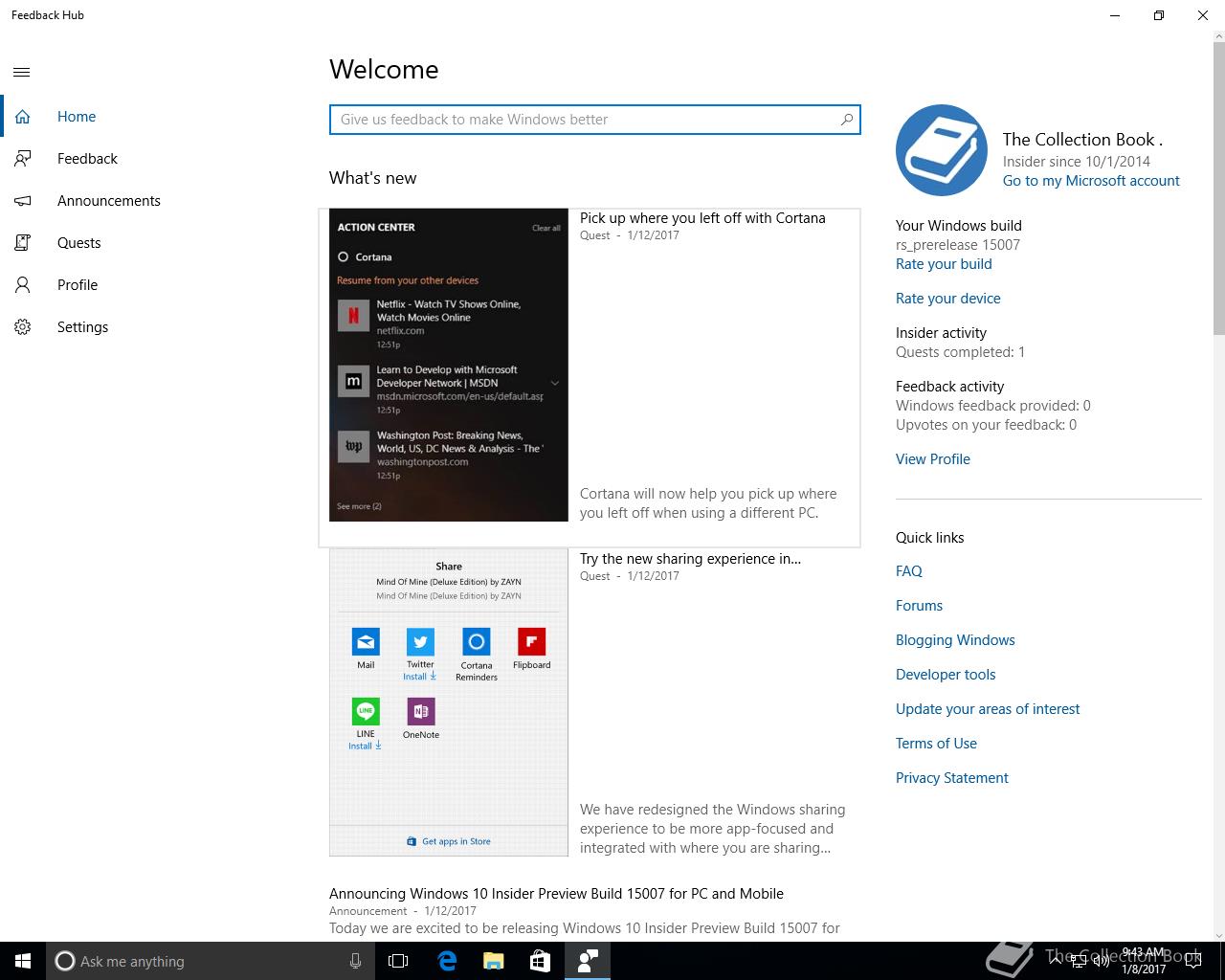
Task: Open the FAQ quick link
Action: click(909, 571)
